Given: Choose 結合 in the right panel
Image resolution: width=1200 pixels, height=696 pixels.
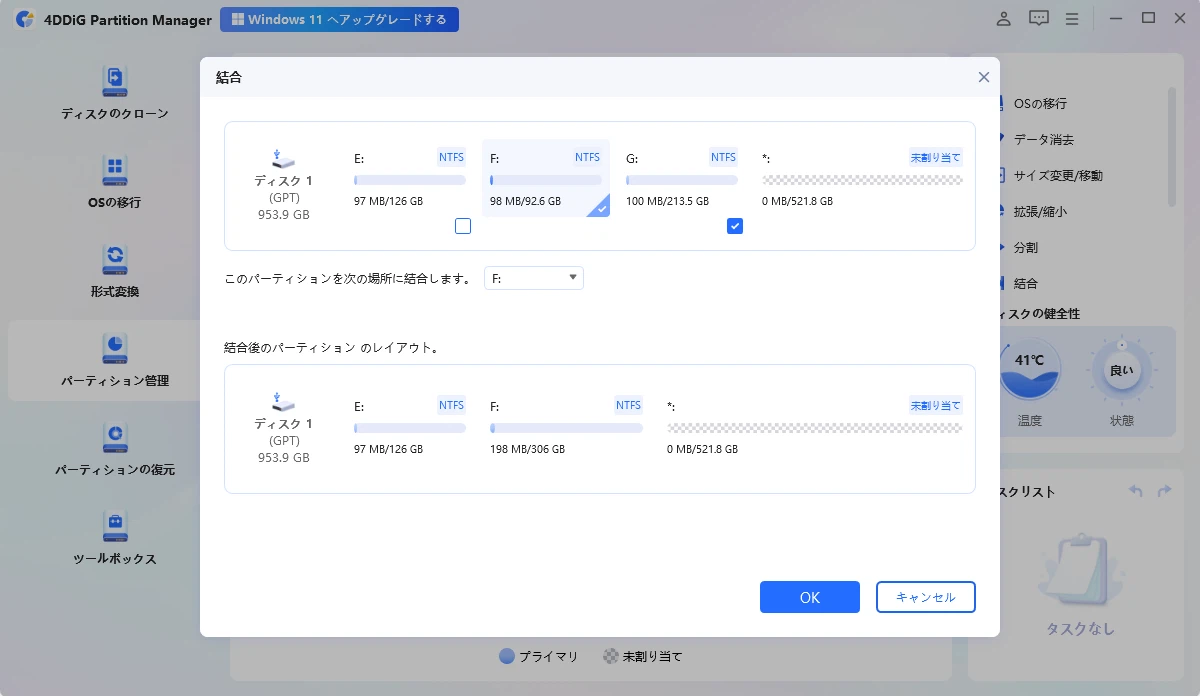Looking at the screenshot, I should 1025,283.
